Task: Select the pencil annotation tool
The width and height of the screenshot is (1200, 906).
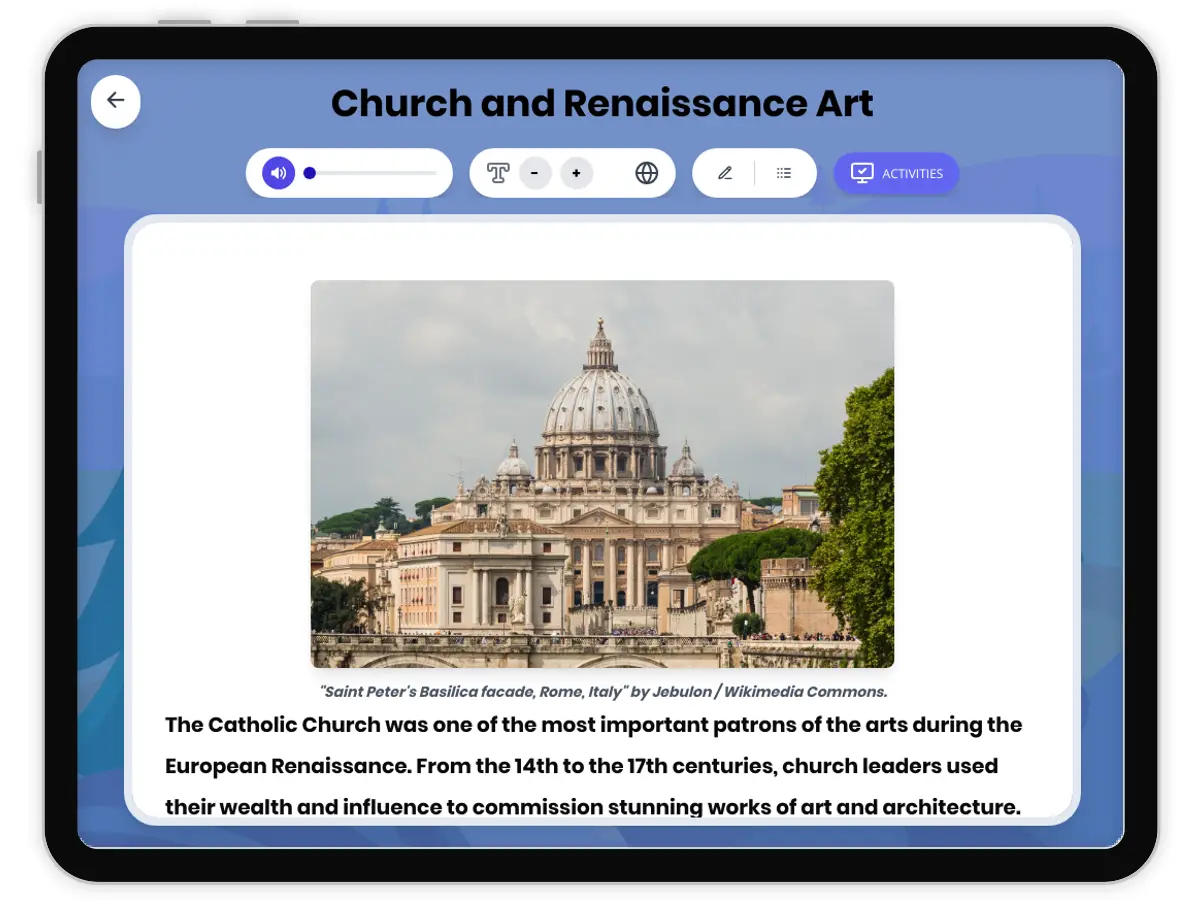Action: (x=725, y=173)
